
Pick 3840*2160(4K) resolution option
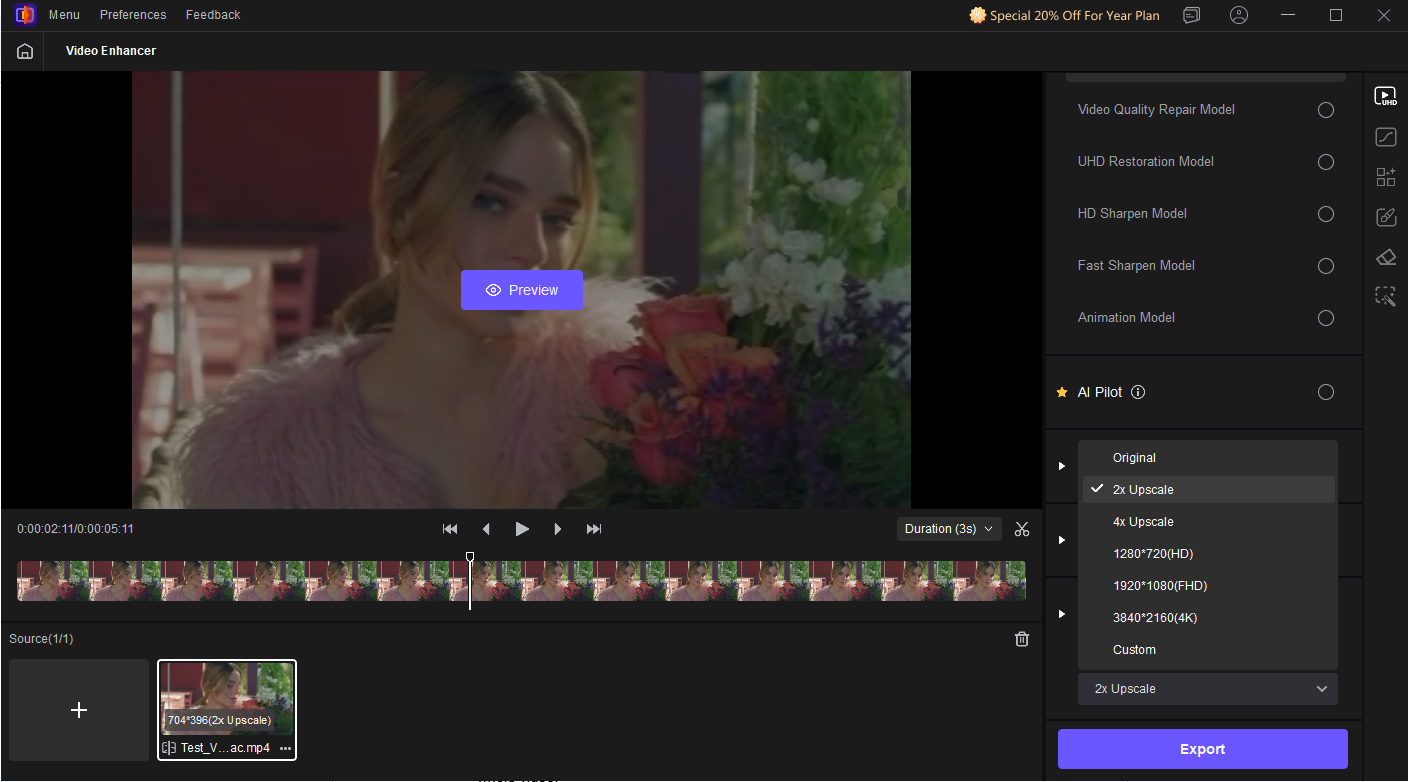coord(1154,618)
